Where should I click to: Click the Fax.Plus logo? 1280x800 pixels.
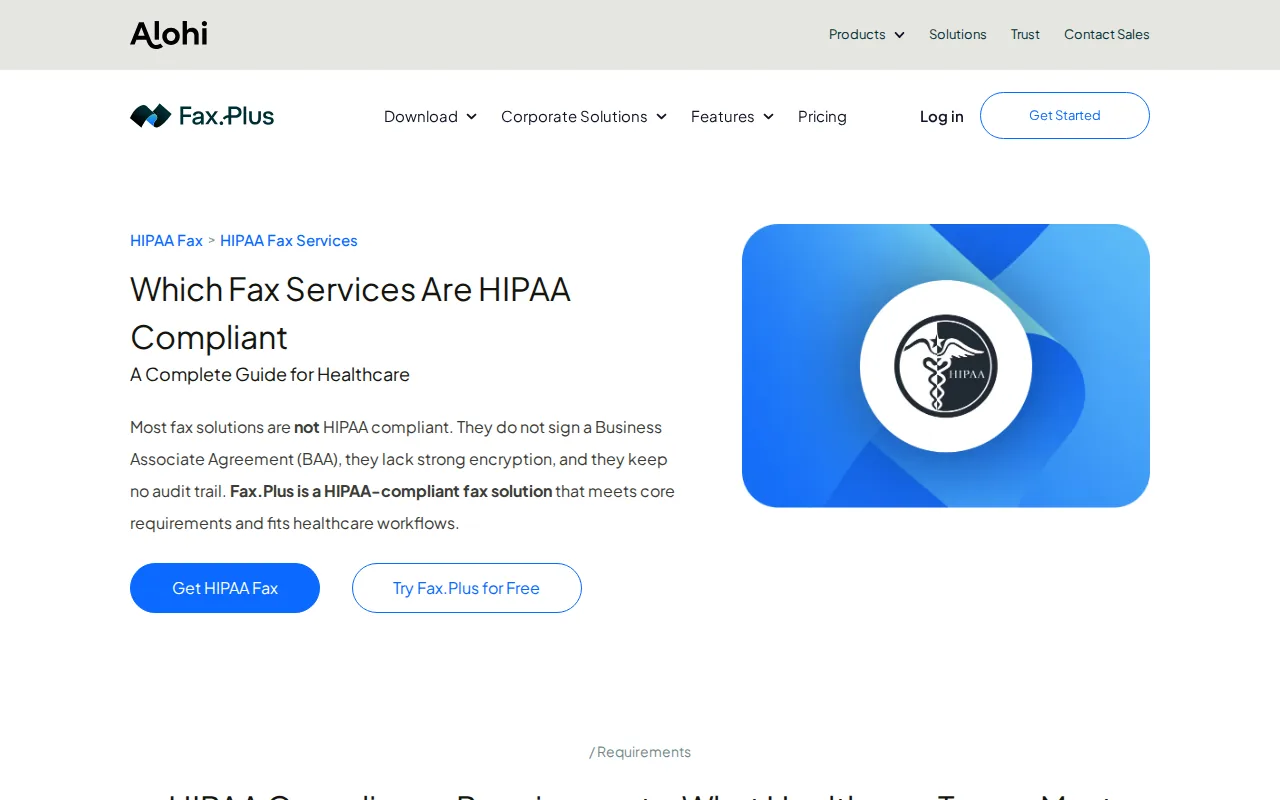(202, 116)
